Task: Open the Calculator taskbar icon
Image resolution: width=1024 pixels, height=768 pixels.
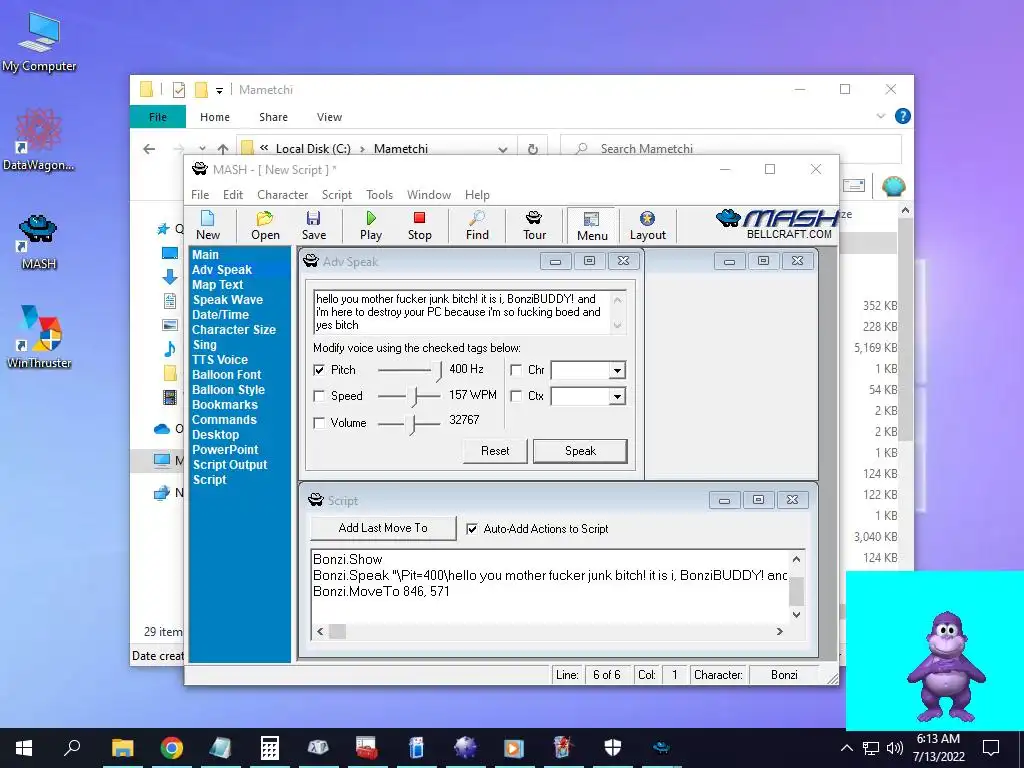Action: pos(270,748)
